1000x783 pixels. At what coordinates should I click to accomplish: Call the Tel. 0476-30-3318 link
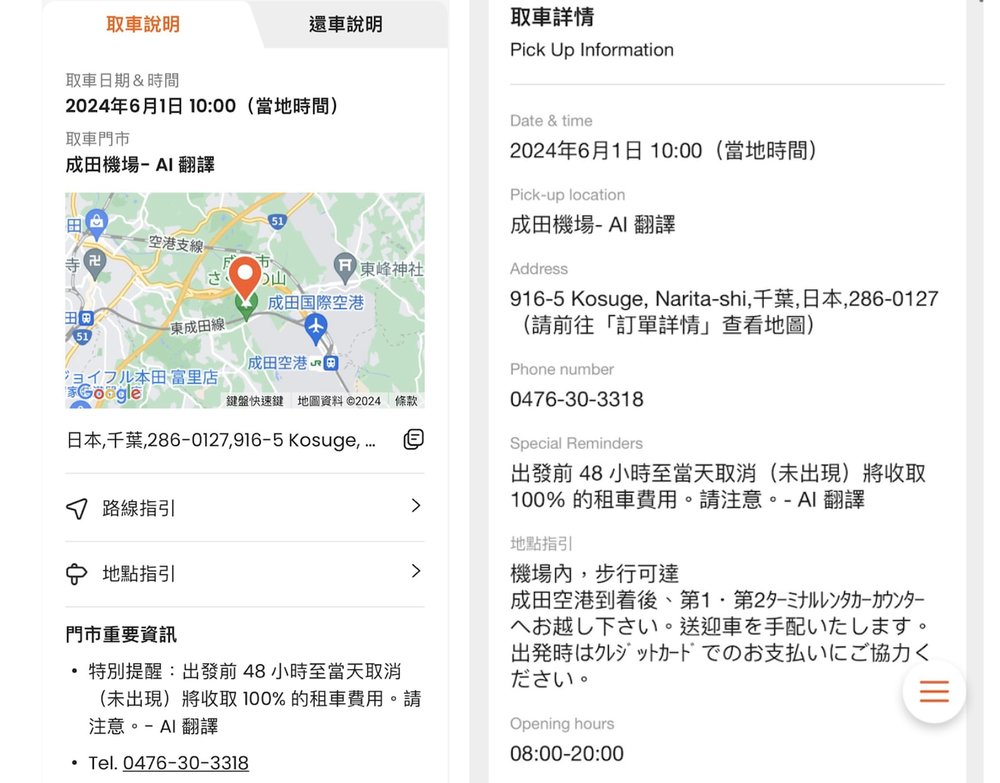click(185, 763)
